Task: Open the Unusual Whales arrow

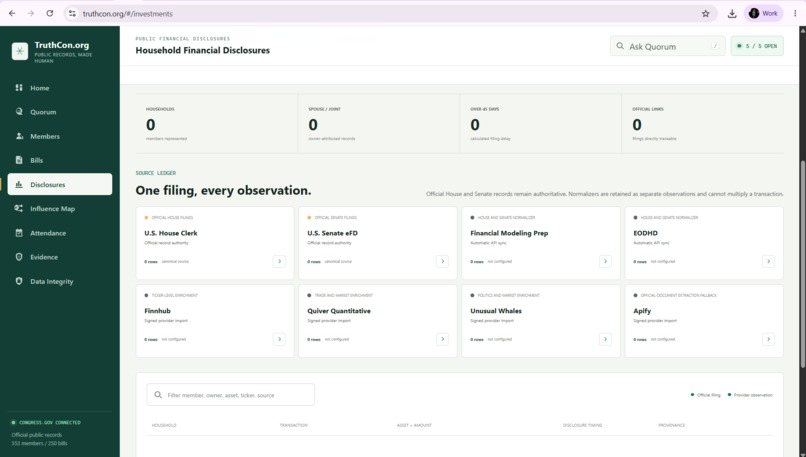Action: click(605, 339)
